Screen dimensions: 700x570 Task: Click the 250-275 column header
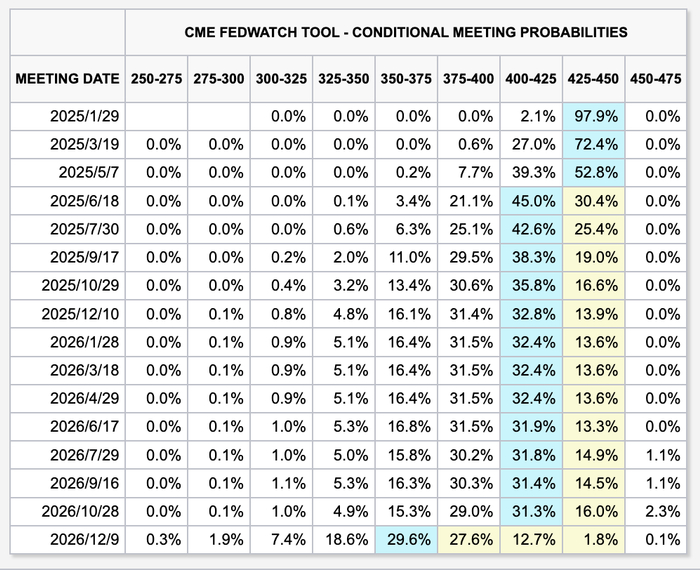click(x=155, y=79)
